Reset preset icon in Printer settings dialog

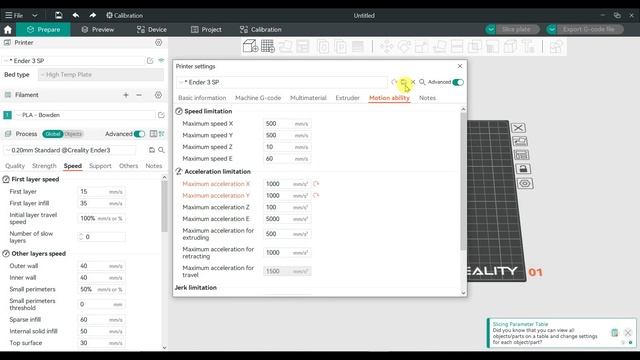(x=394, y=82)
